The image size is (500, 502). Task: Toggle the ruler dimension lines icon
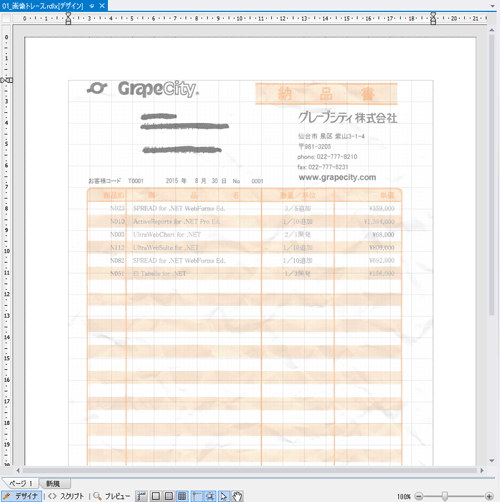pyautogui.click(x=141, y=496)
